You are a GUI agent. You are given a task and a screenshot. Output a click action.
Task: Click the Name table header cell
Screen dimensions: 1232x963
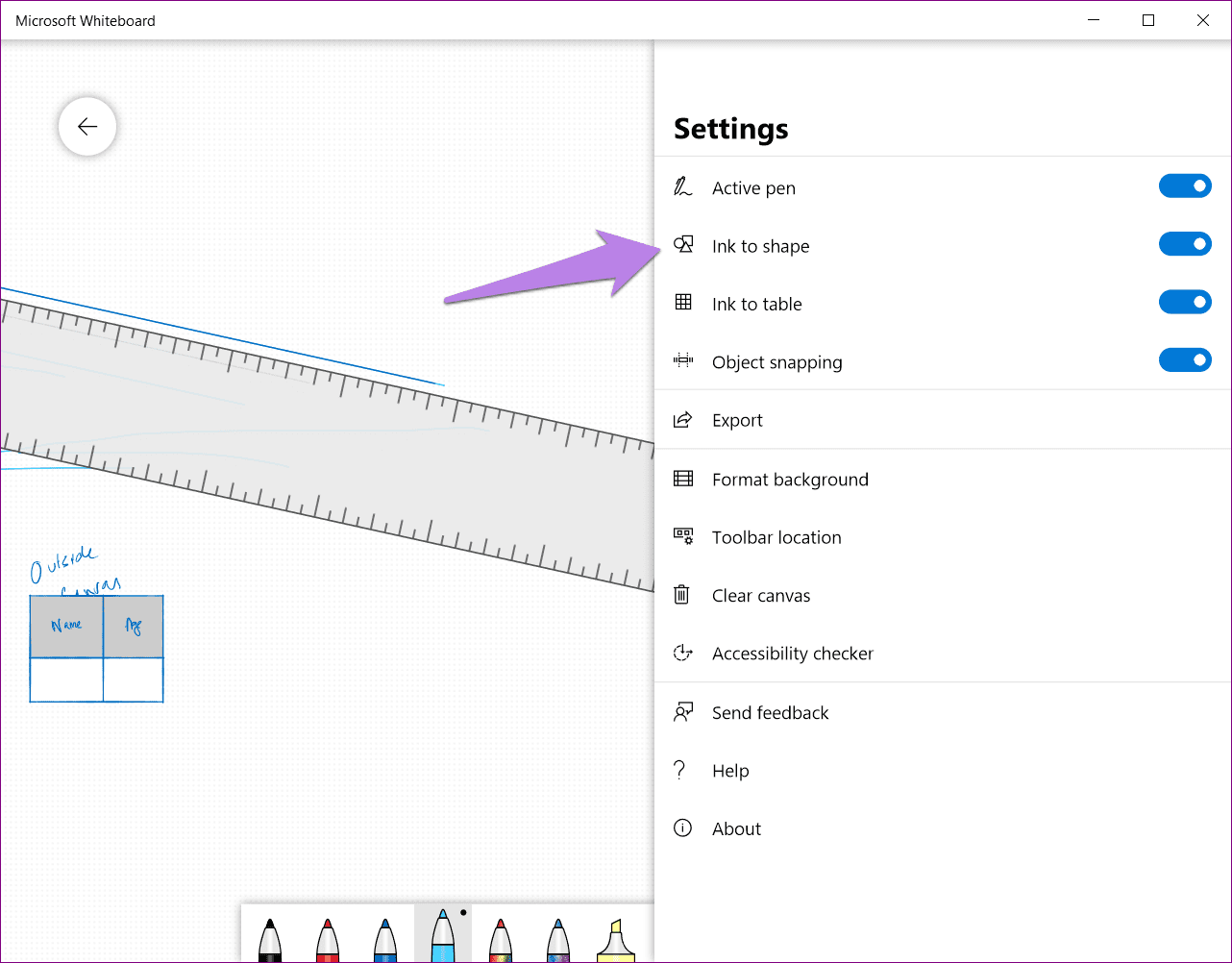click(66, 627)
